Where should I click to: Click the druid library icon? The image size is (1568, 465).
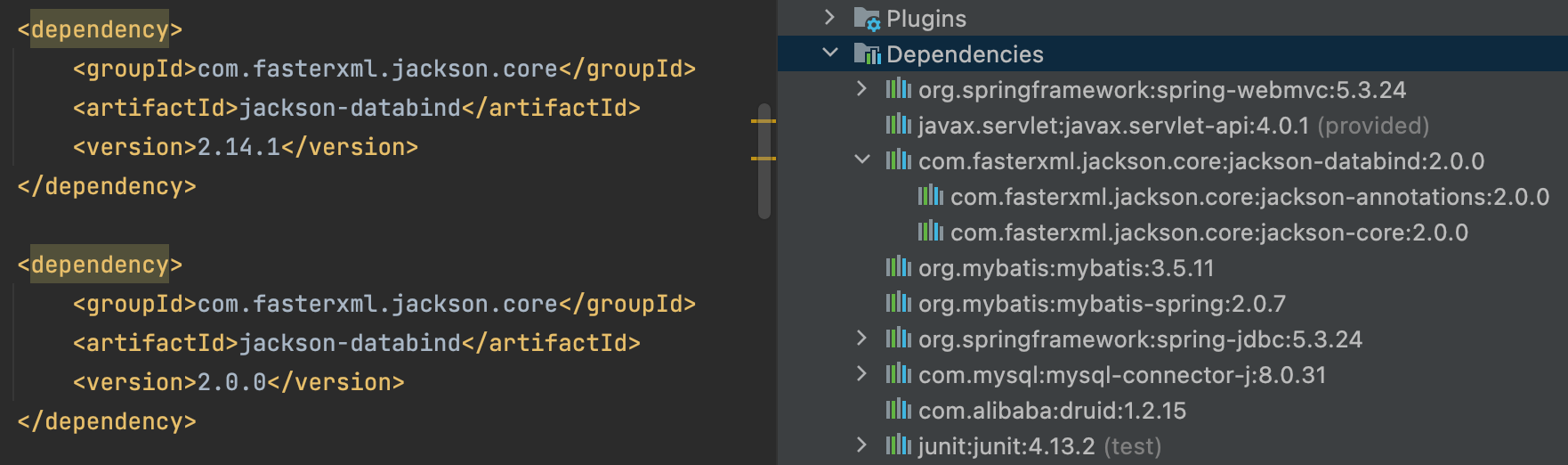[x=899, y=410]
